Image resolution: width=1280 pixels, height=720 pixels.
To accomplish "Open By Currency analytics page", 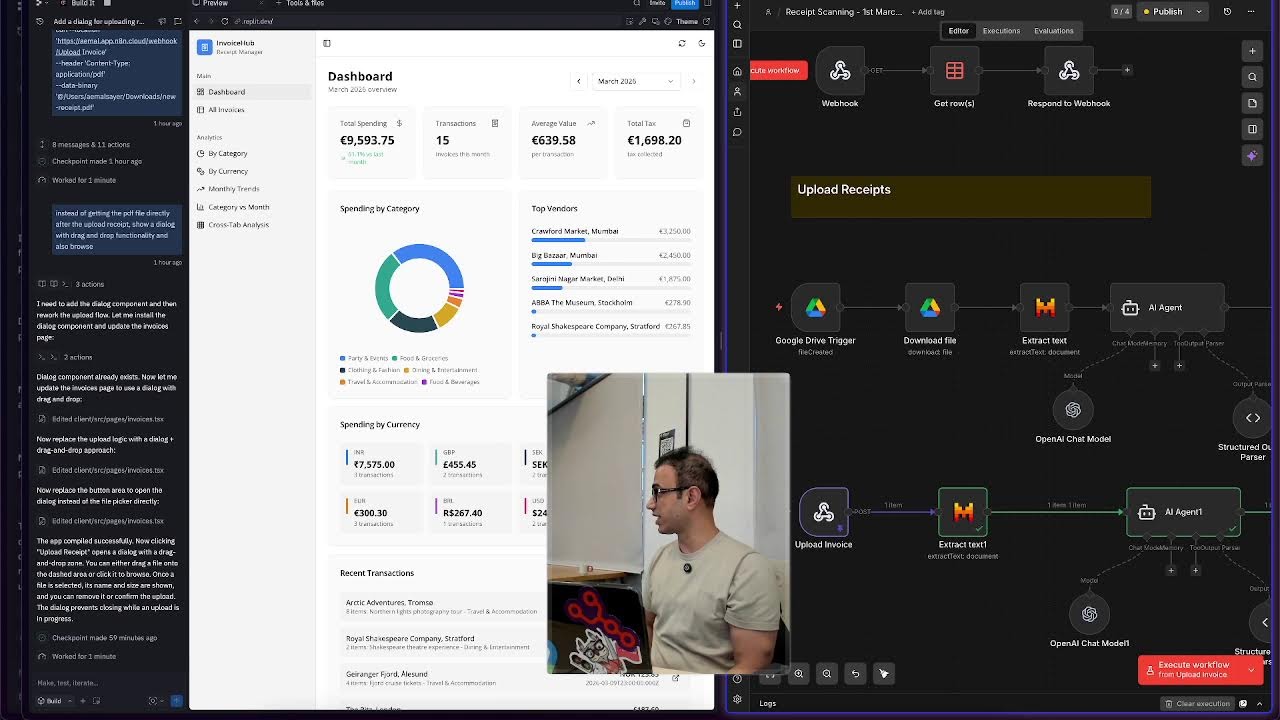I will click(254, 171).
